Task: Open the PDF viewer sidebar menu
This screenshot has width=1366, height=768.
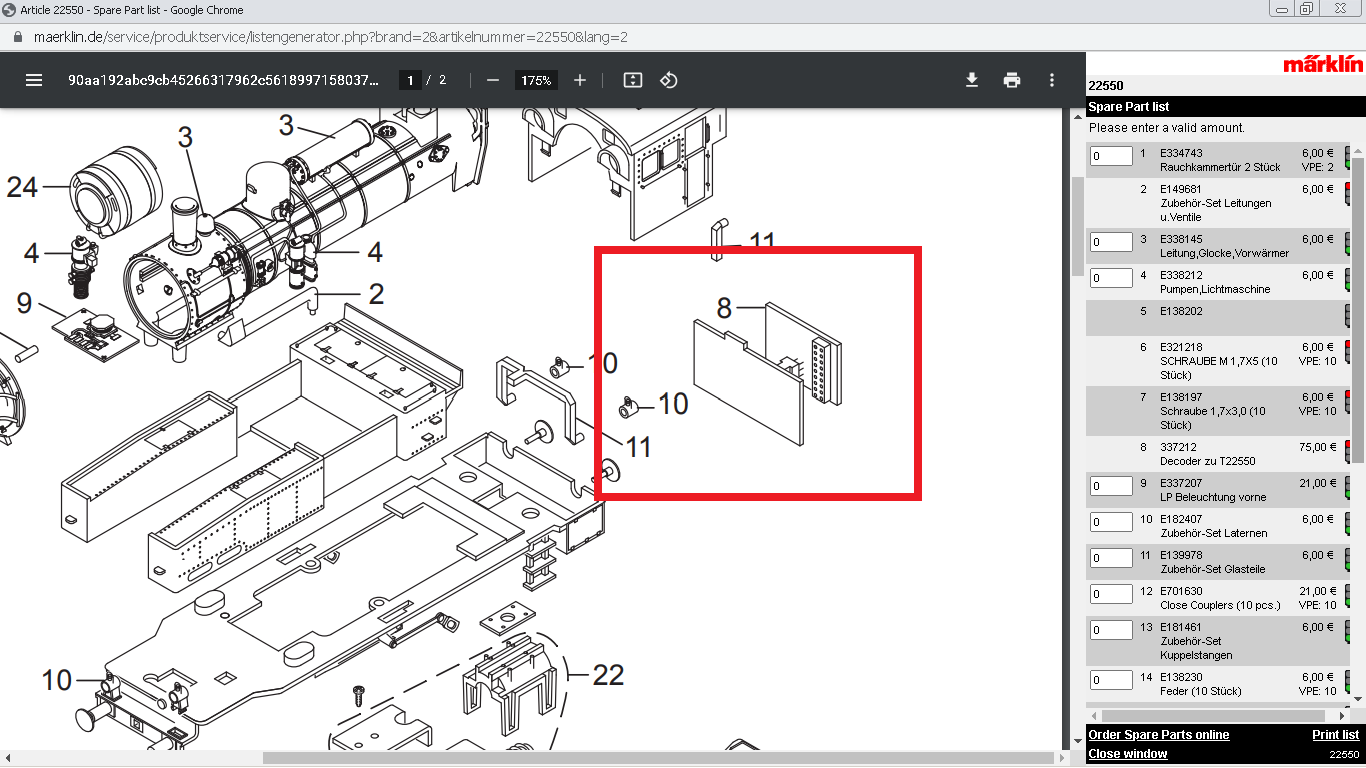Action: pyautogui.click(x=34, y=80)
